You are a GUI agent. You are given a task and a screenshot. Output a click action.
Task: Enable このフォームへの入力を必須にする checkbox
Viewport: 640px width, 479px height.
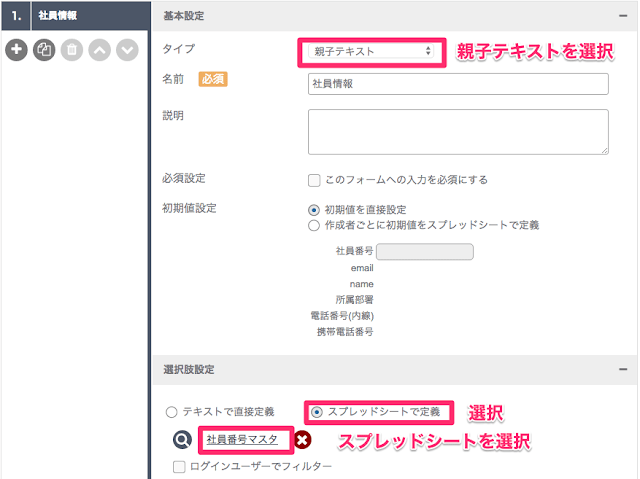[x=314, y=180]
